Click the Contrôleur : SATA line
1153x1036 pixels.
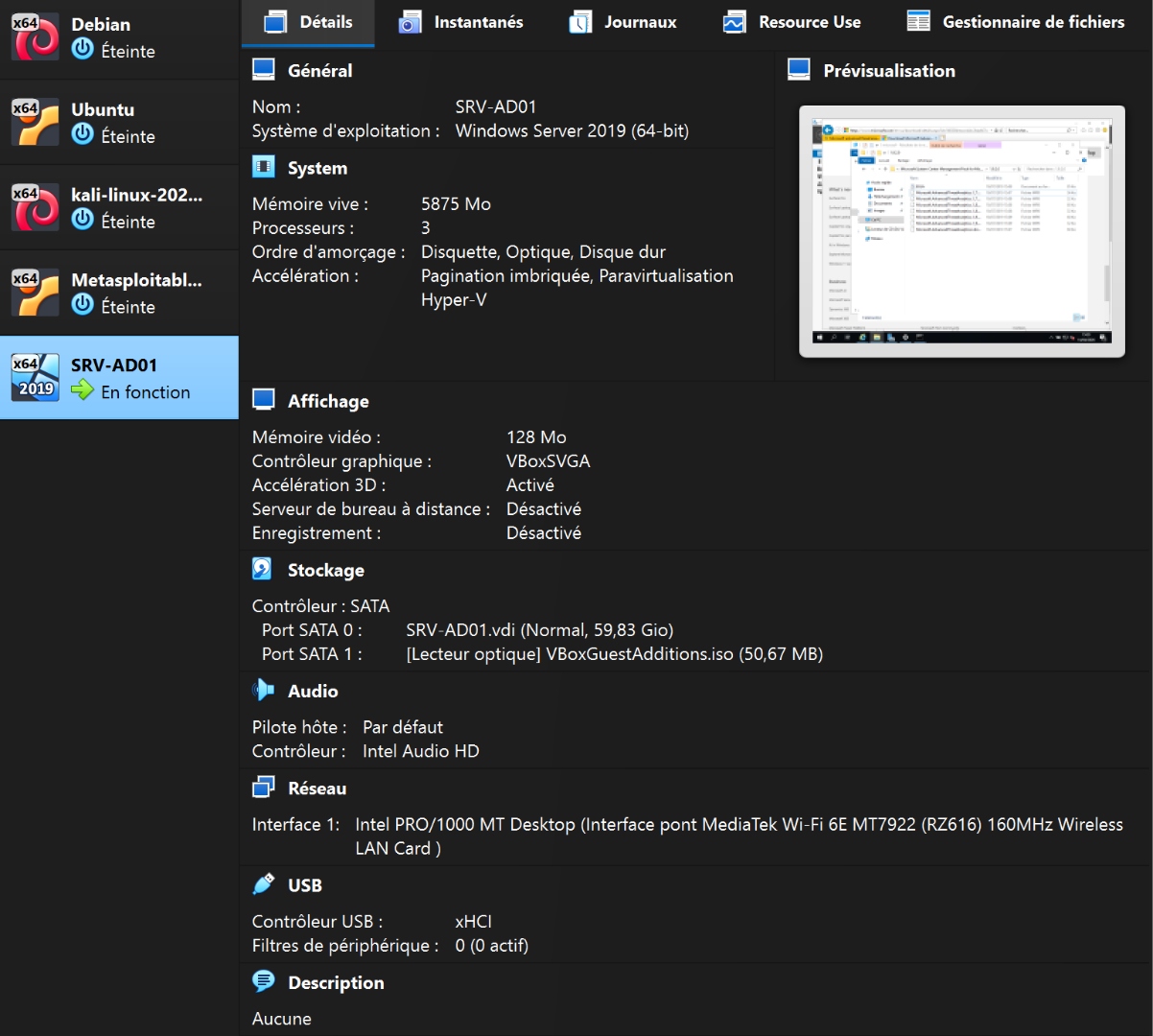320,606
